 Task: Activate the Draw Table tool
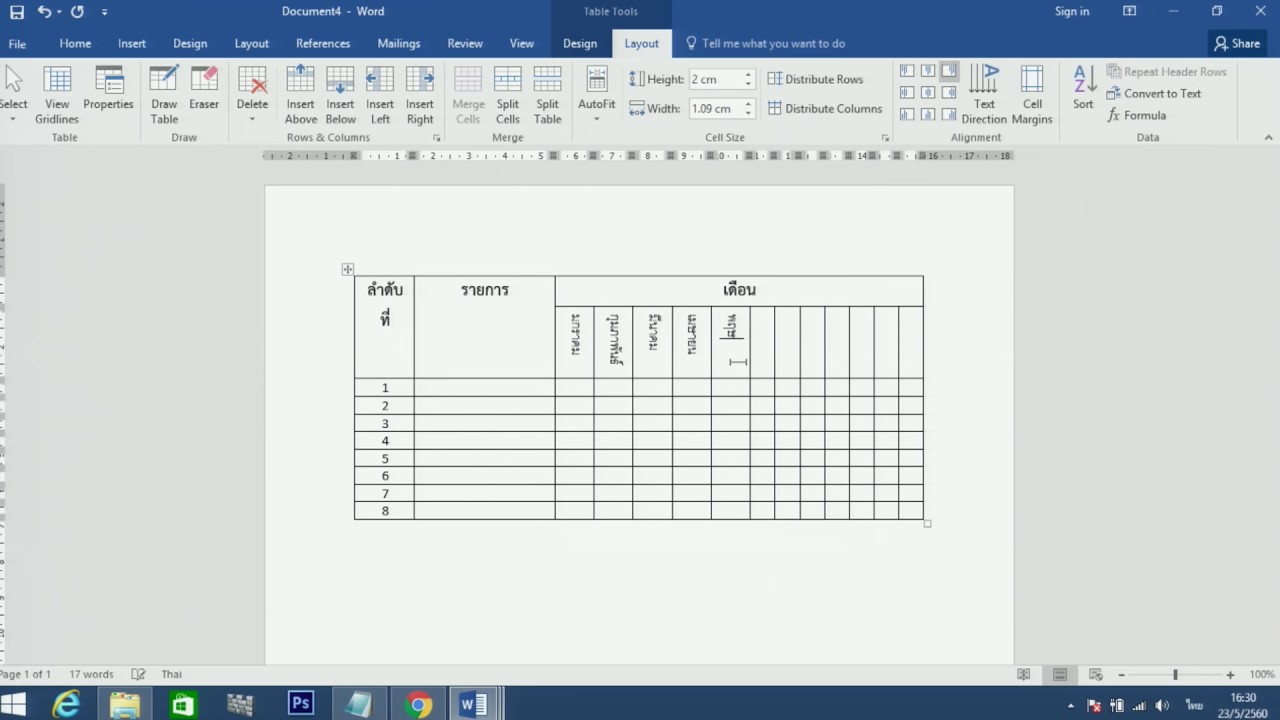tap(164, 96)
